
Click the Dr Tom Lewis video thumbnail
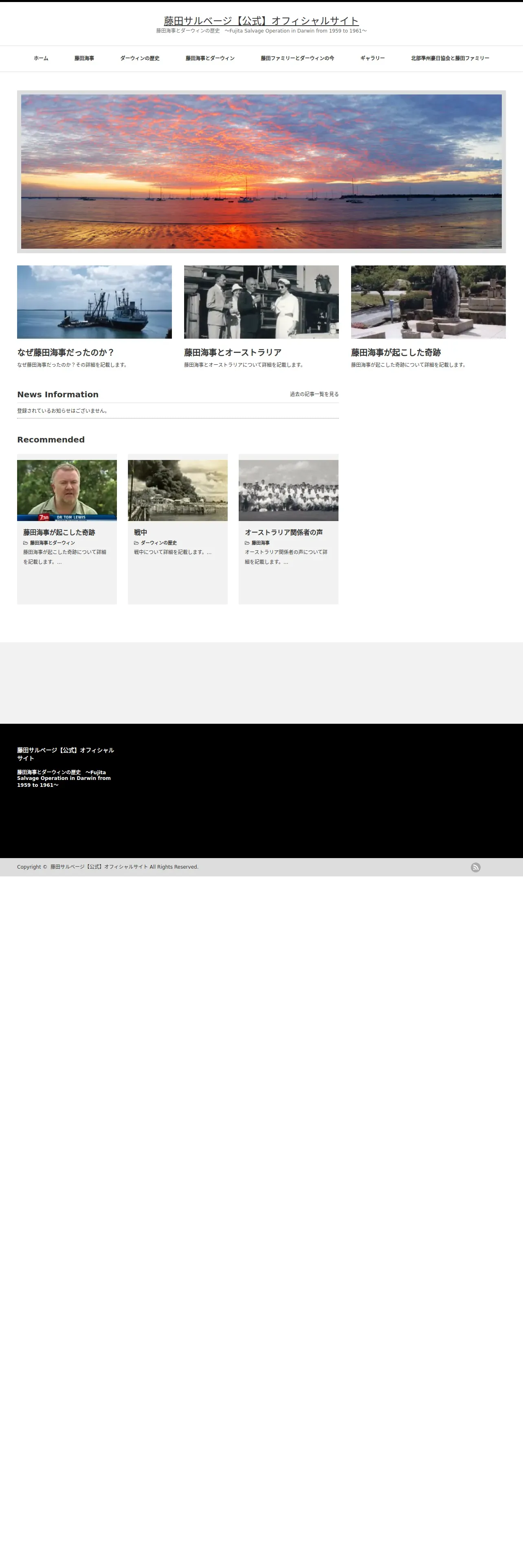pyautogui.click(x=67, y=491)
